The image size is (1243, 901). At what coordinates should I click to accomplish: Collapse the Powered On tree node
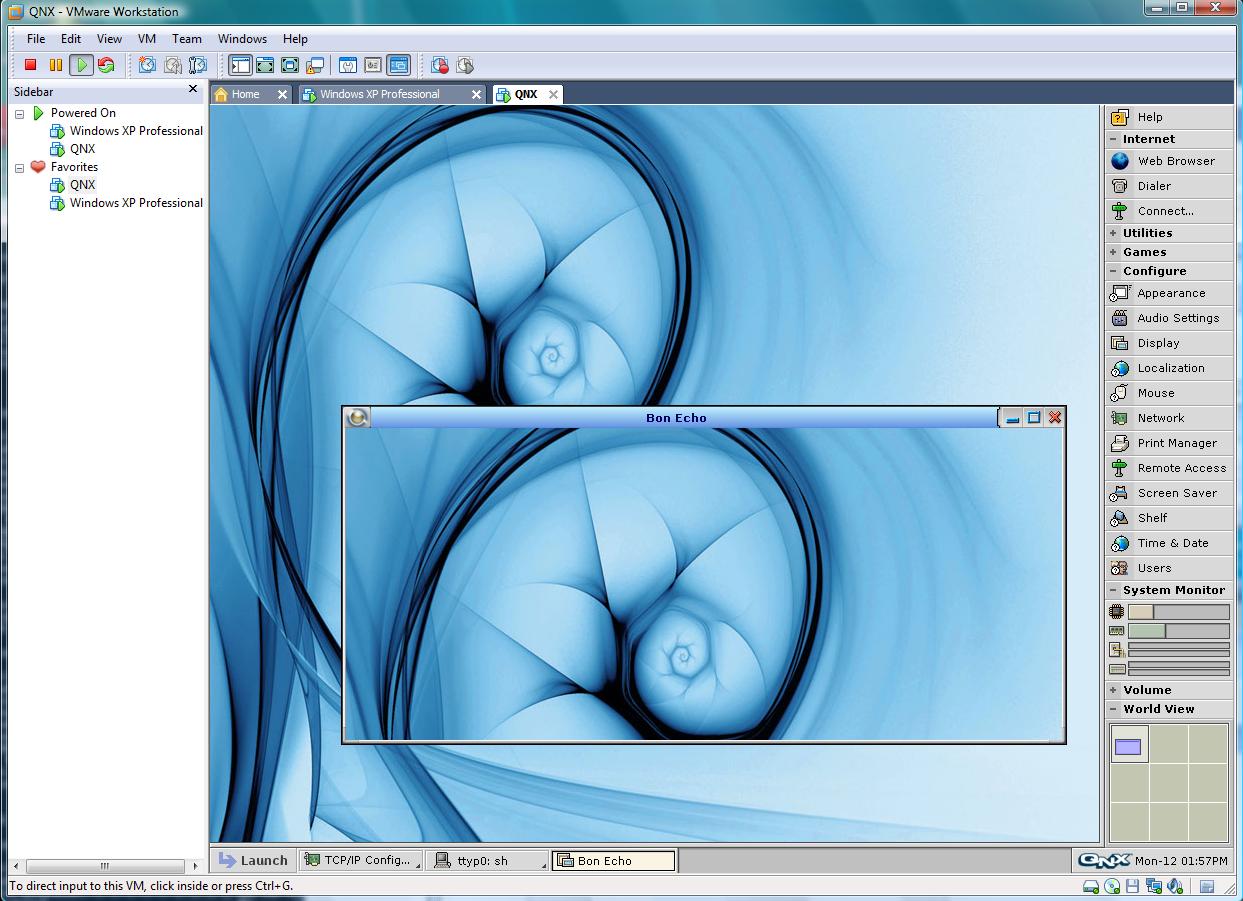[19, 114]
